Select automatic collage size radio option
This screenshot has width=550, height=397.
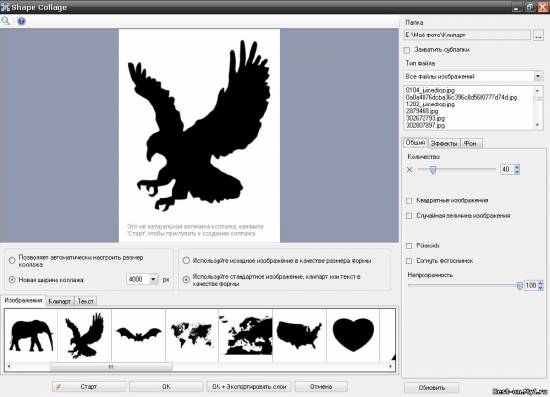click(12, 261)
